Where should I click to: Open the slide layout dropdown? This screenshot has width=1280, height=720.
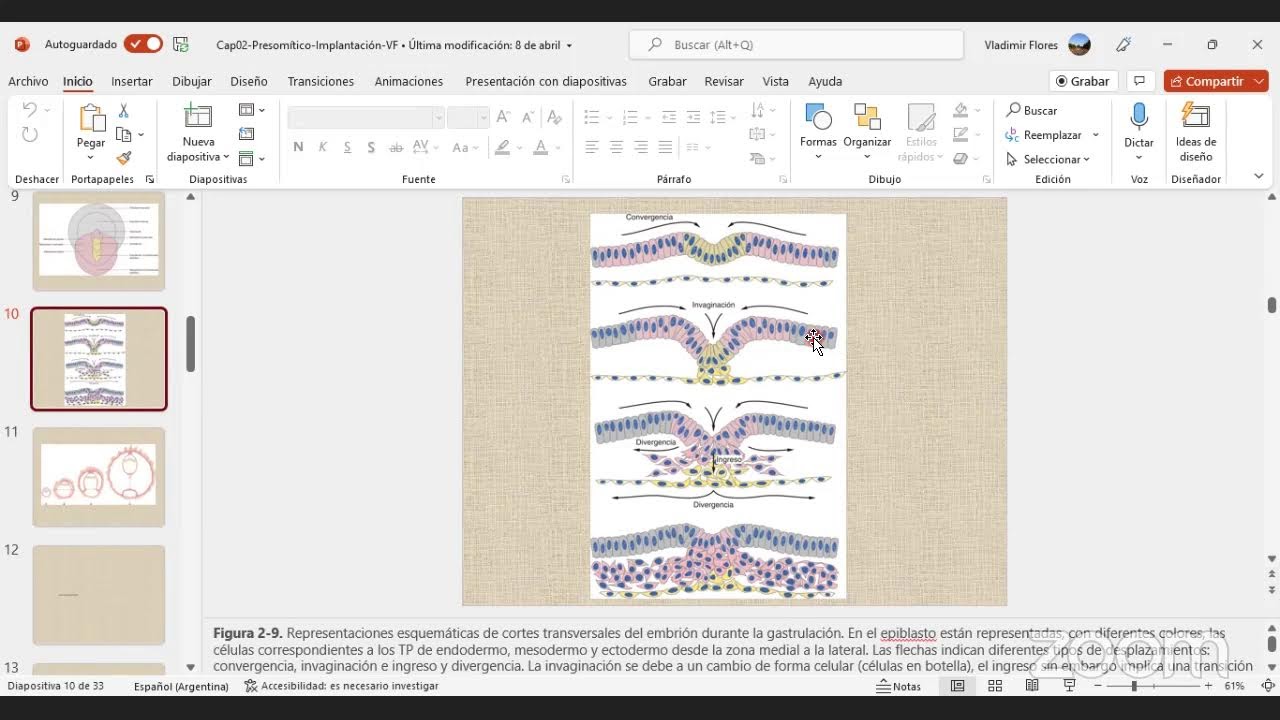(251, 110)
